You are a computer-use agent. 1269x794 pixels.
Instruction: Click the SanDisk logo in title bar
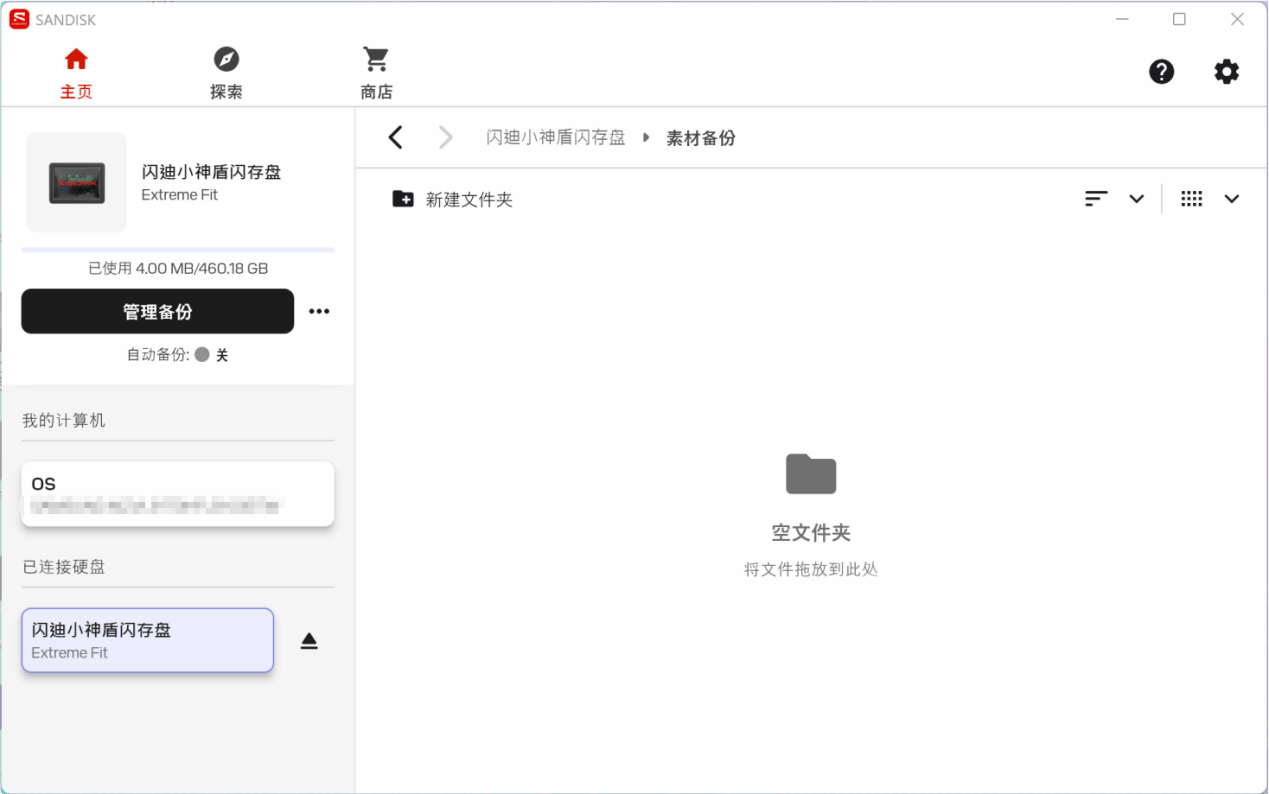(x=19, y=19)
